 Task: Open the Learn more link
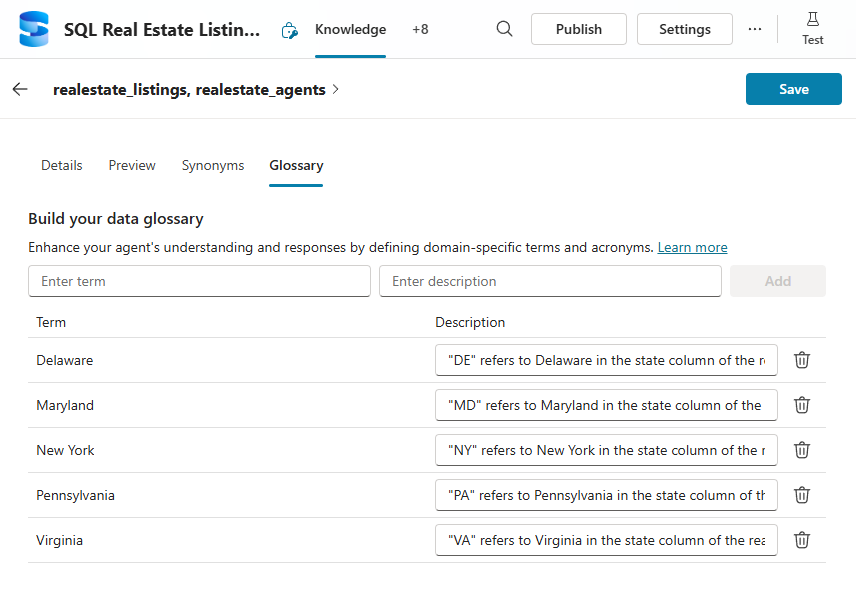[x=692, y=247]
